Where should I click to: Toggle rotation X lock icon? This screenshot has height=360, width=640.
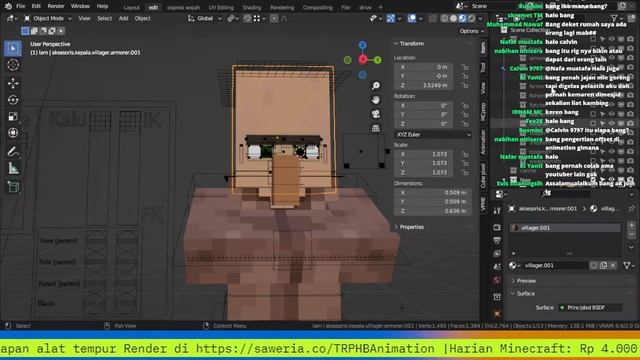[x=464, y=105]
